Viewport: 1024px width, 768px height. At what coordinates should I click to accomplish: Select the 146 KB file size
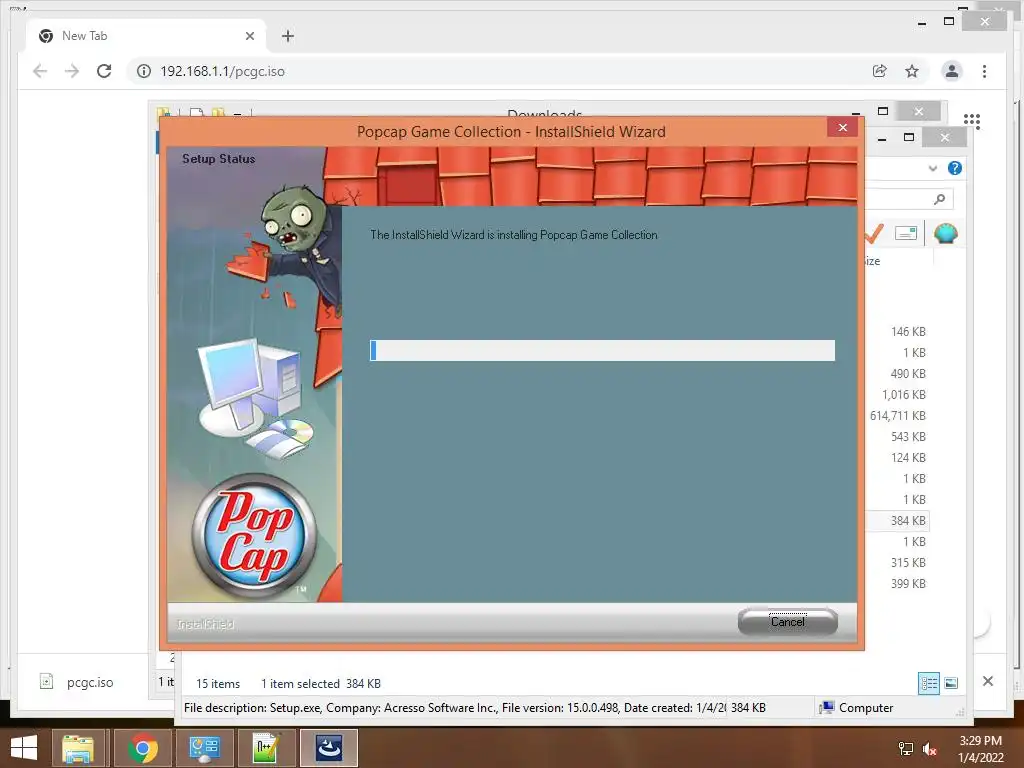908,332
